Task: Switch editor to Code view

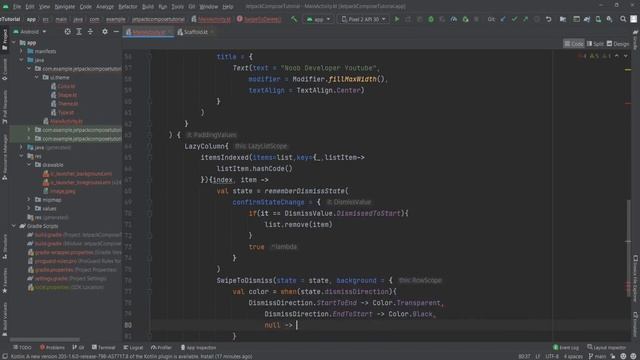Action: (574, 44)
